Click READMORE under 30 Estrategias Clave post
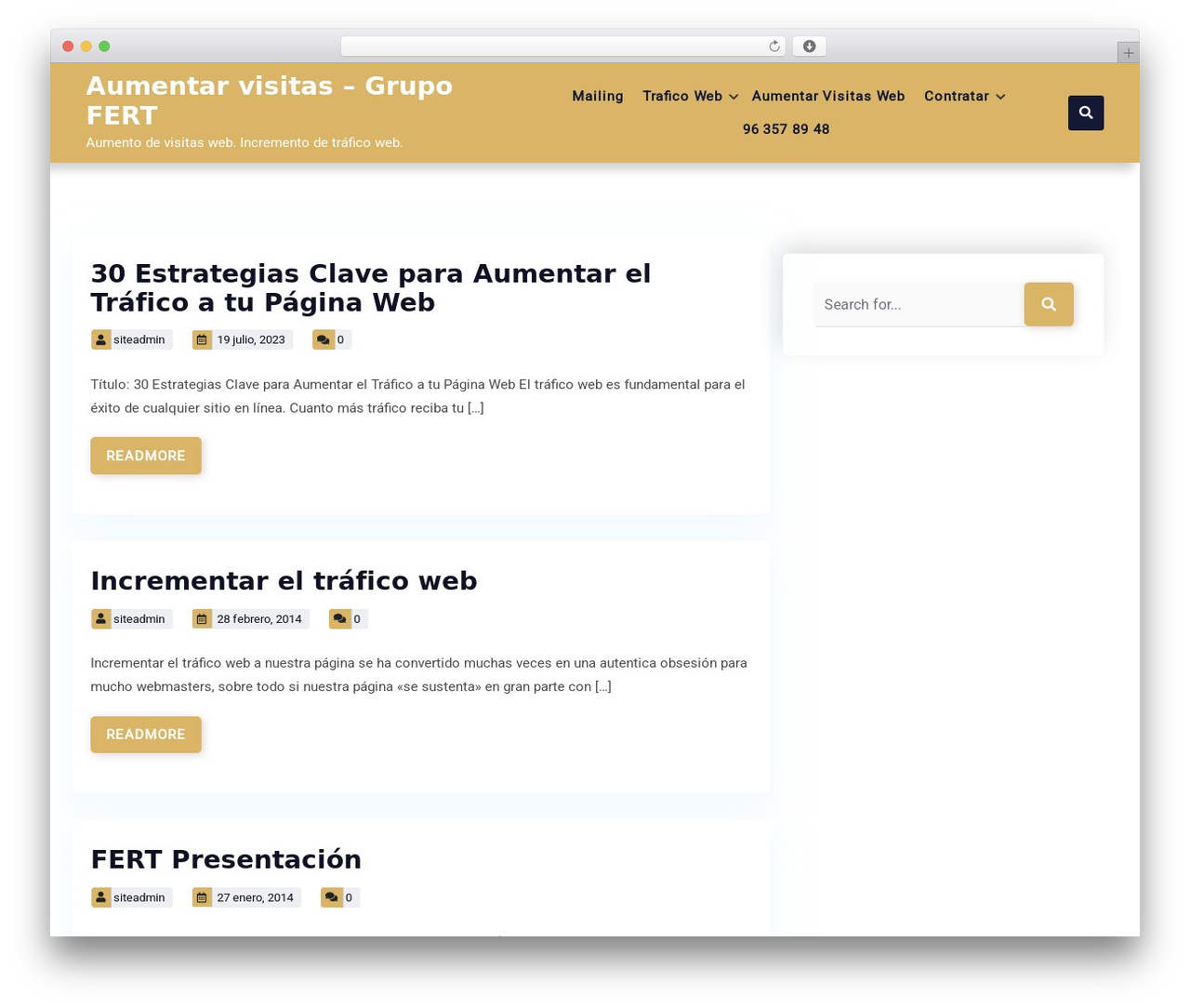Screen dimensions: 1190x1008 tap(146, 456)
